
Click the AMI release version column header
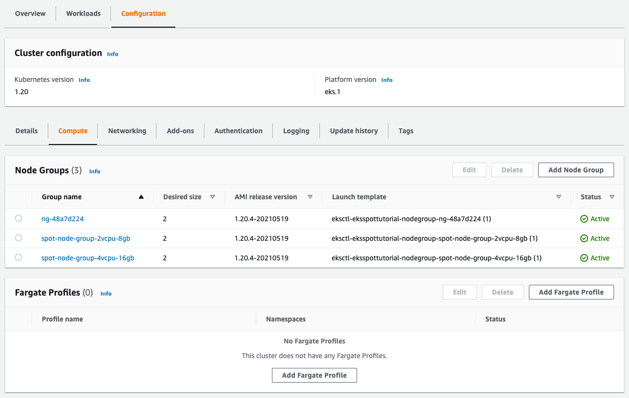tap(266, 197)
